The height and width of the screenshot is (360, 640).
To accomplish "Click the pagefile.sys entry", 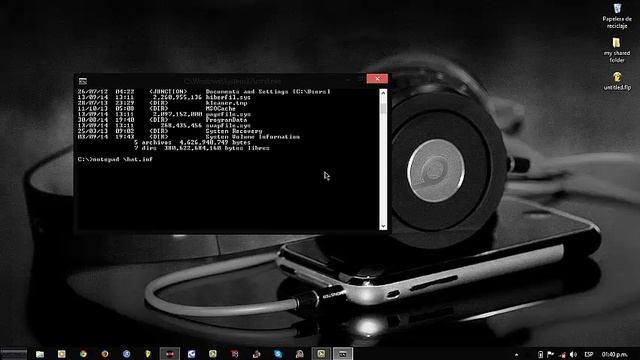I will point(164,115).
